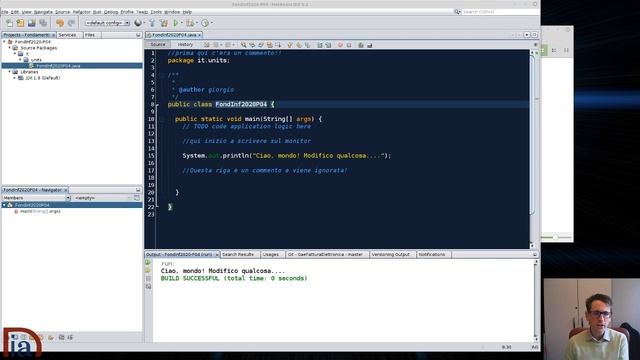Toggle Highlight Search icon in editor toolbar

[270, 45]
